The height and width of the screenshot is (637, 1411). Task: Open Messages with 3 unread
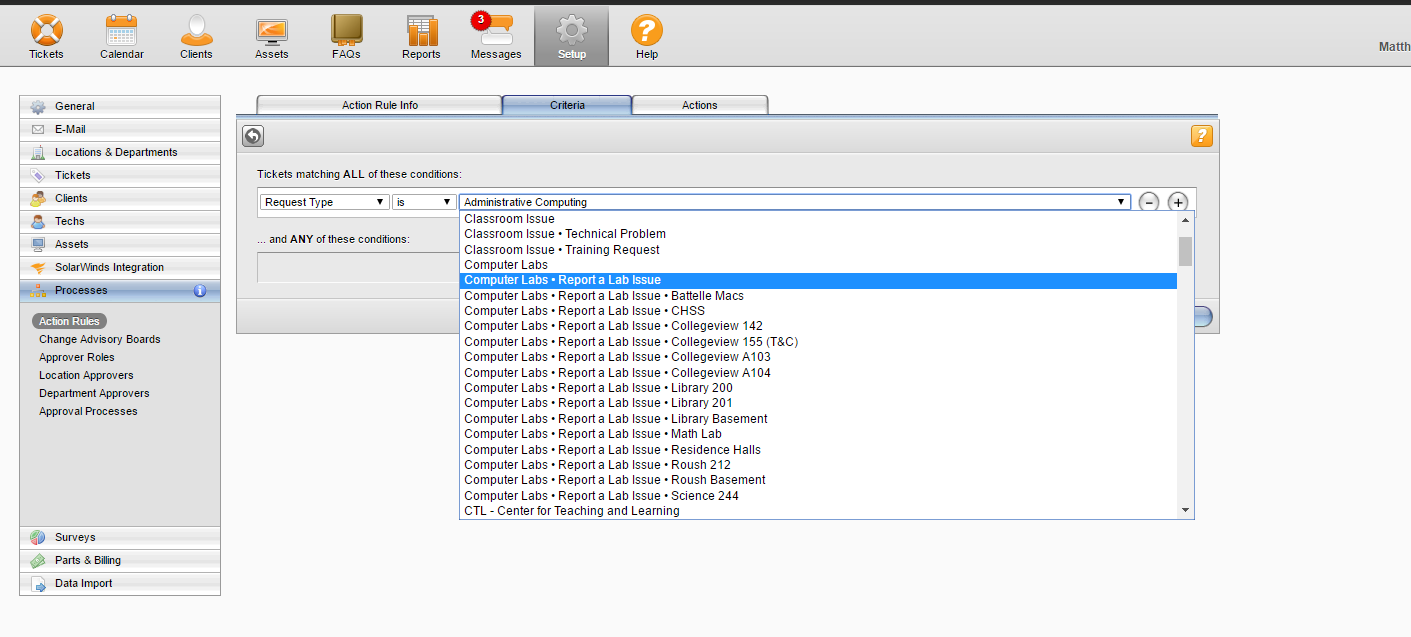[496, 37]
